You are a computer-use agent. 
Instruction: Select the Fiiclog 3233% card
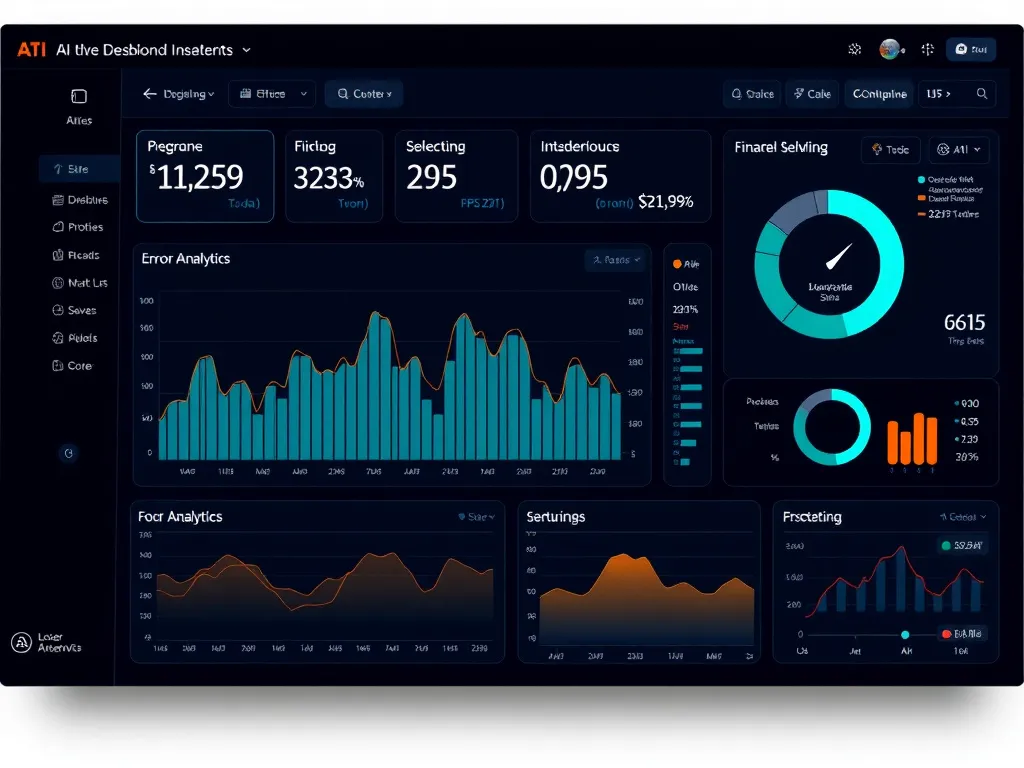pyautogui.click(x=334, y=176)
